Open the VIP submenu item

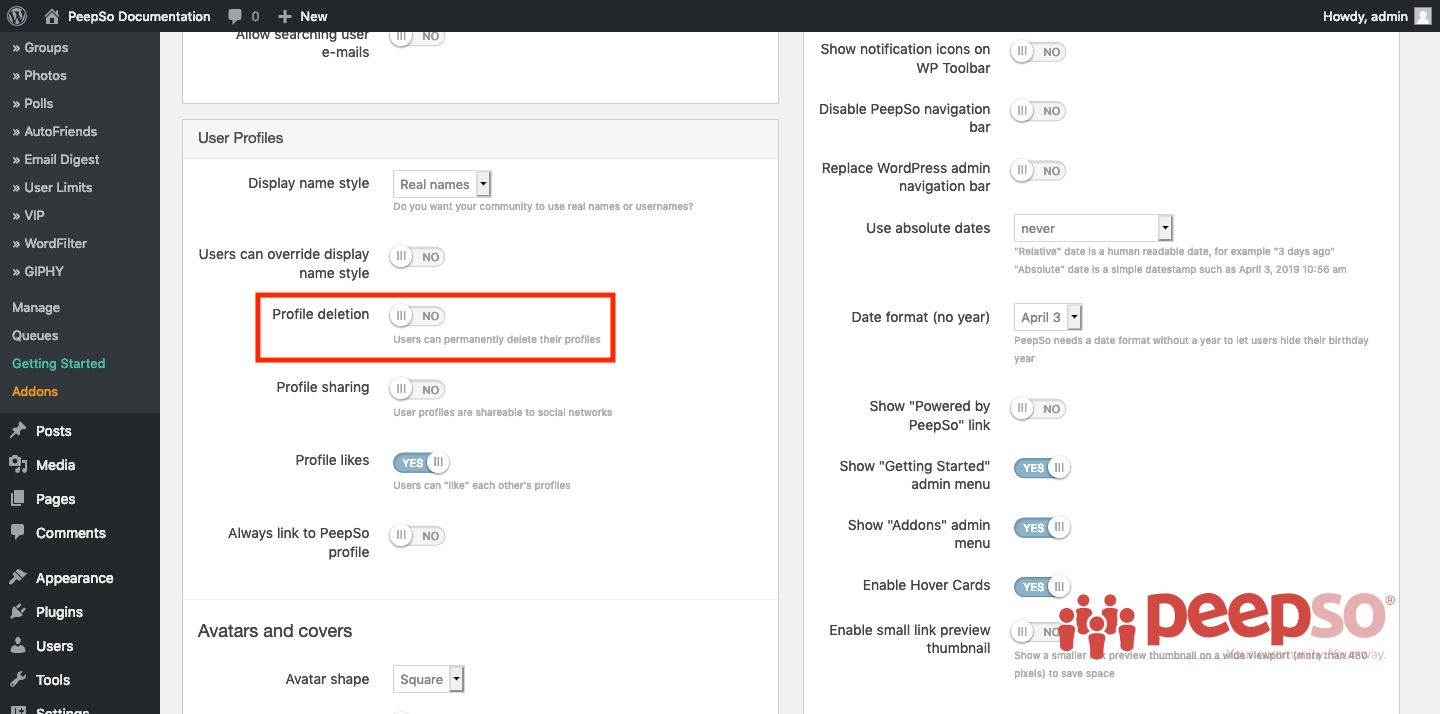tap(28, 215)
